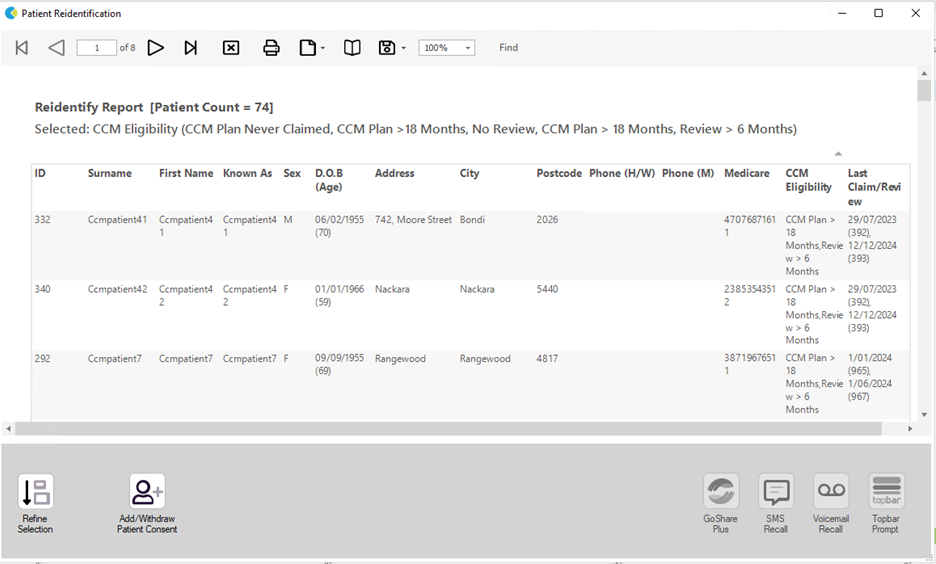This screenshot has width=936, height=564.
Task: Sort by Address column header
Action: [395, 173]
